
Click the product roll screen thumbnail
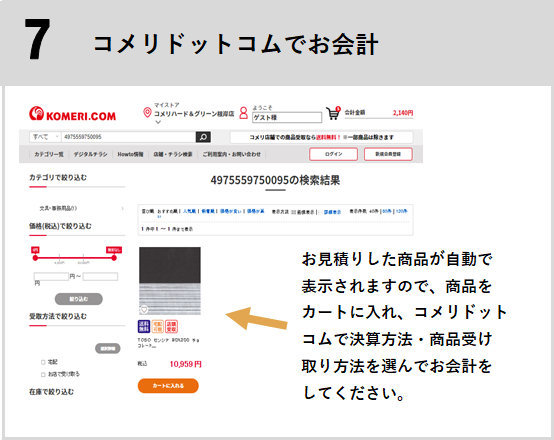(x=170, y=281)
